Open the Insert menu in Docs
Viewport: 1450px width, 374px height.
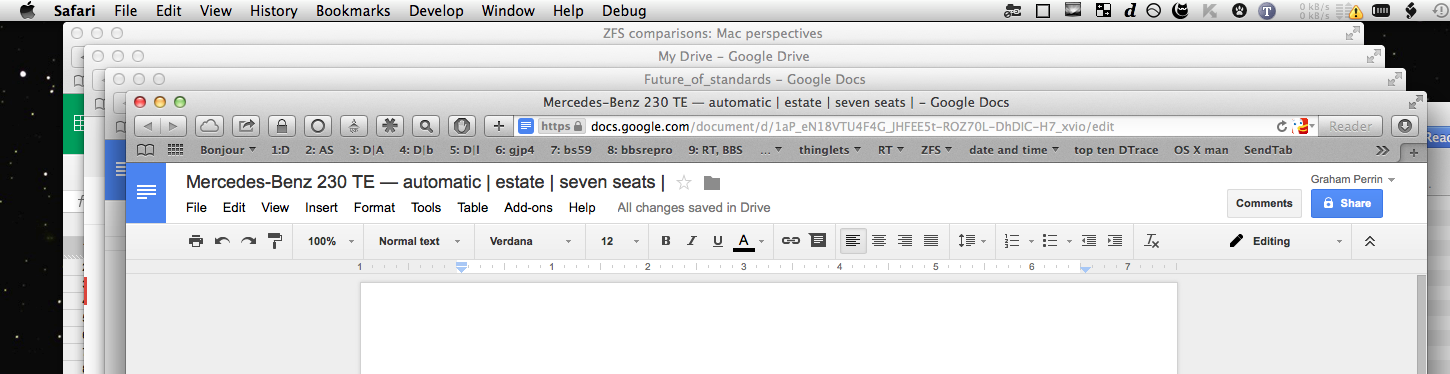[x=321, y=208]
